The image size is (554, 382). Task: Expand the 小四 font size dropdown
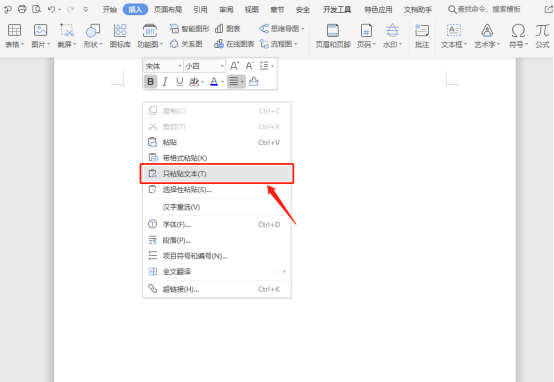pyautogui.click(x=222, y=66)
